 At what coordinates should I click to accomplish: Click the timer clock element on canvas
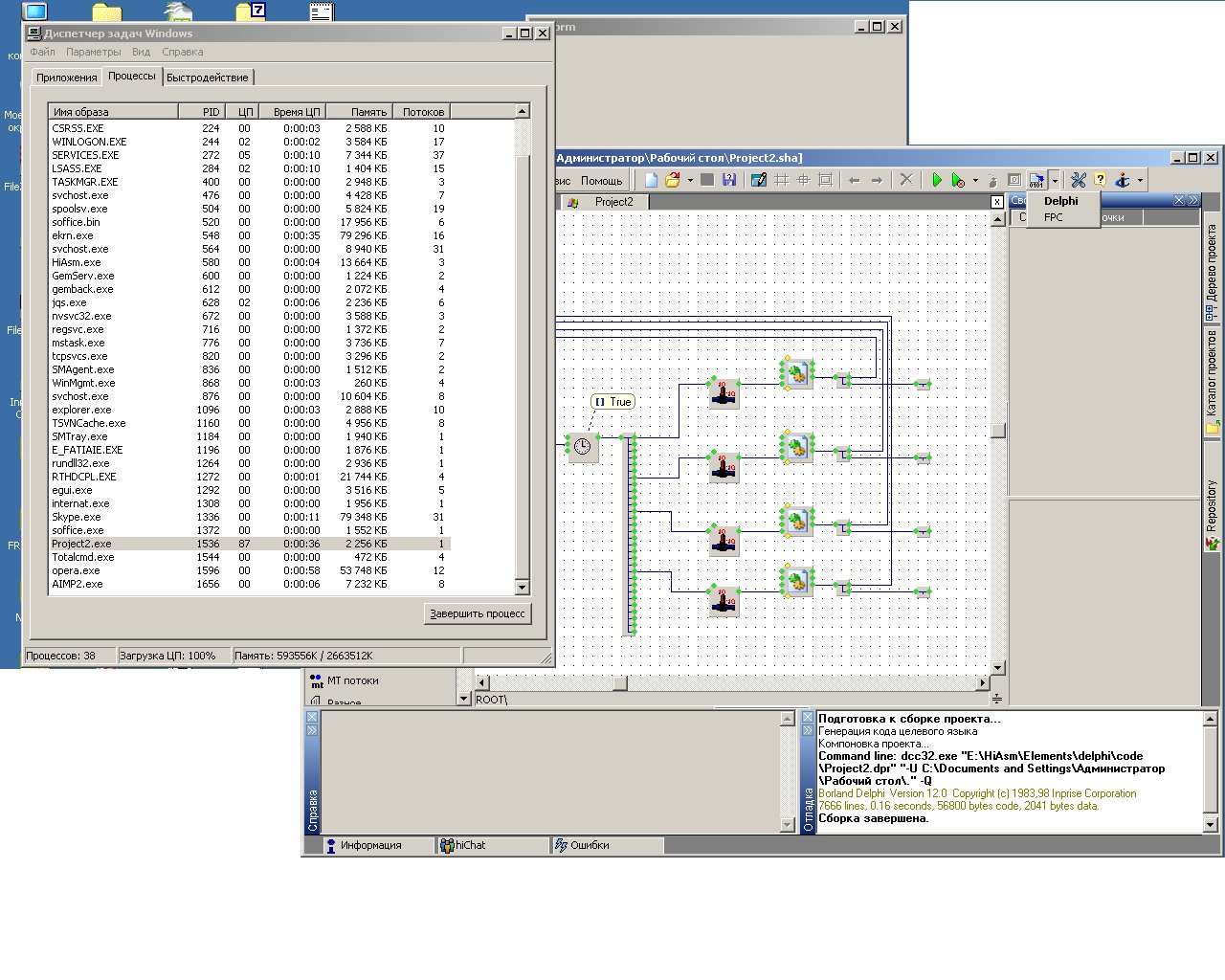click(x=582, y=446)
